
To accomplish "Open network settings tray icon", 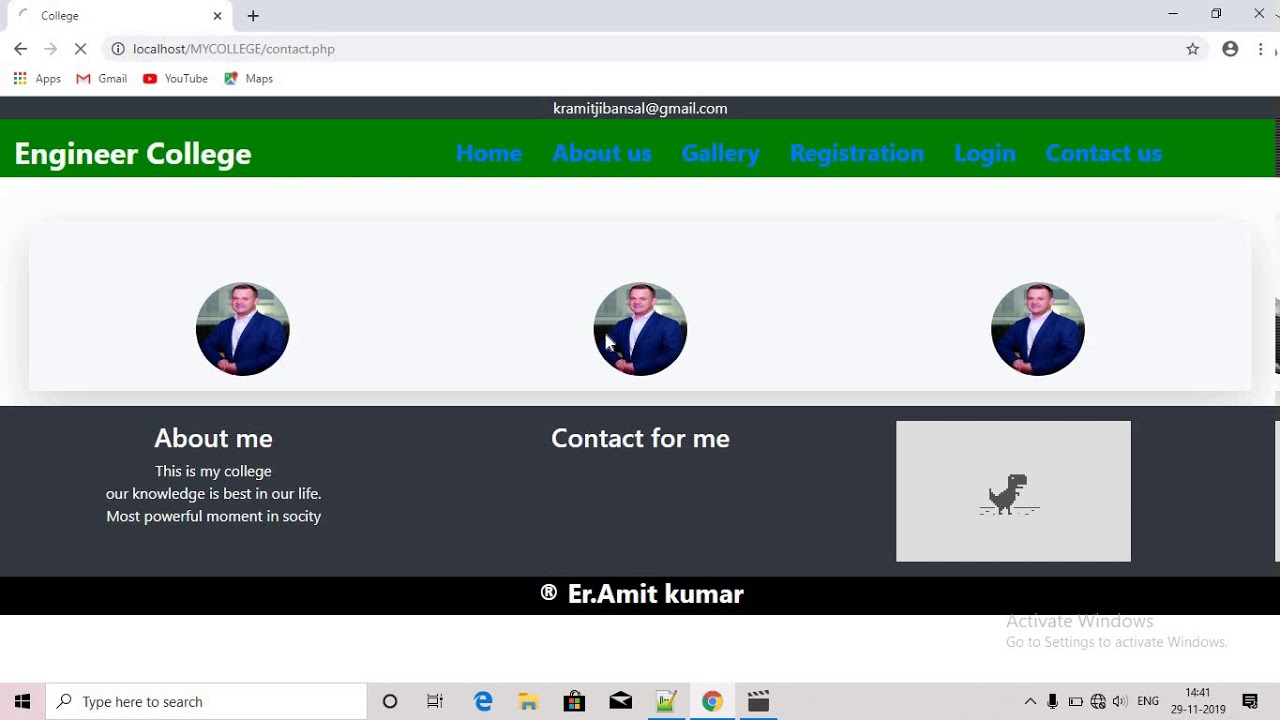I will (1098, 701).
